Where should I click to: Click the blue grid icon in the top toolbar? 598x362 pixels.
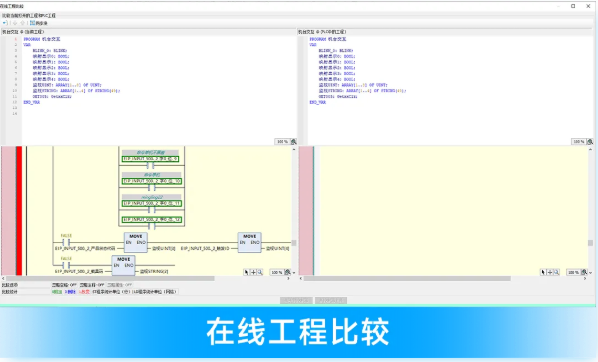click(x=32, y=23)
